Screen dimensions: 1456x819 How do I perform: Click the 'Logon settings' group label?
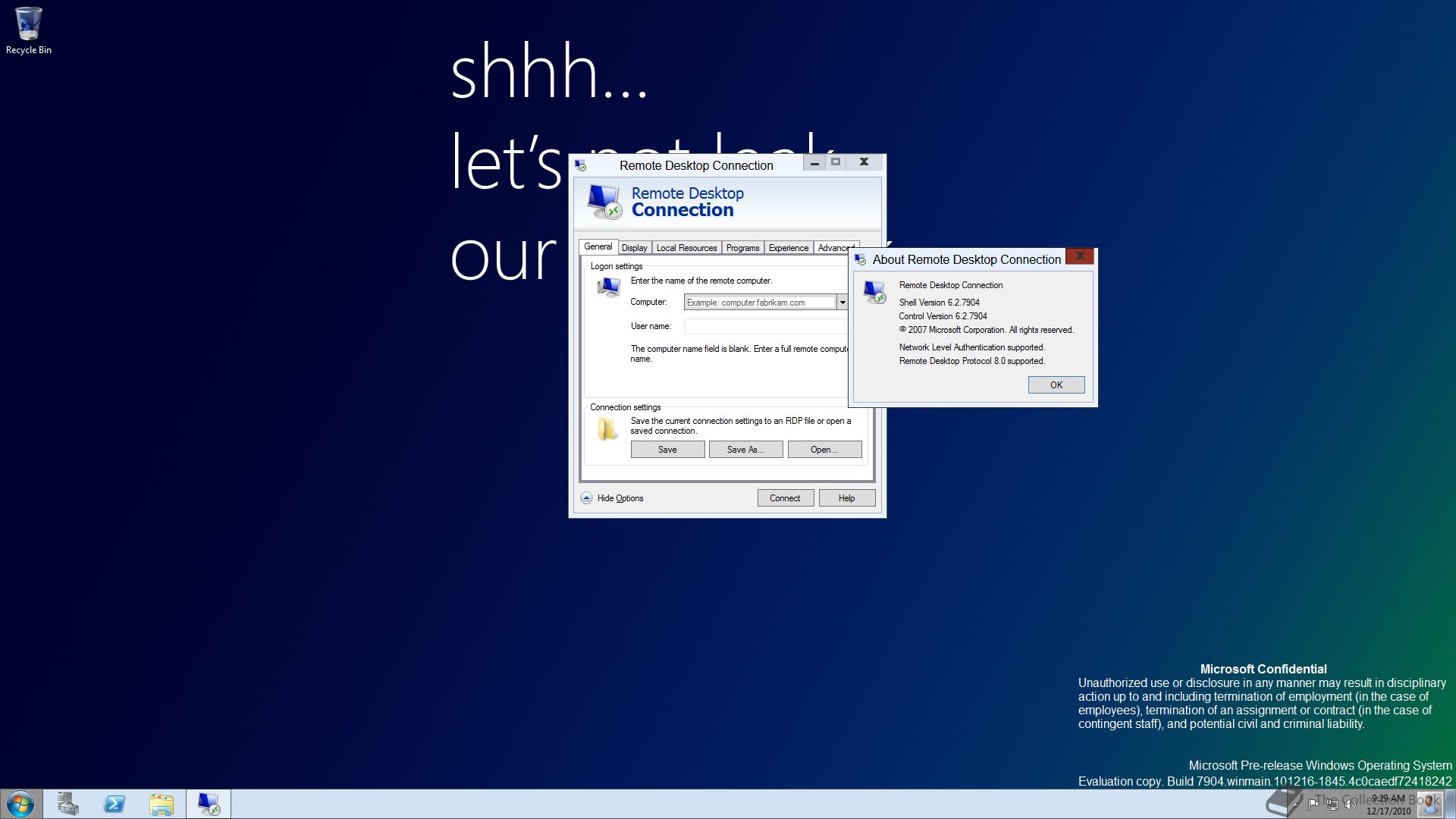pos(616,266)
